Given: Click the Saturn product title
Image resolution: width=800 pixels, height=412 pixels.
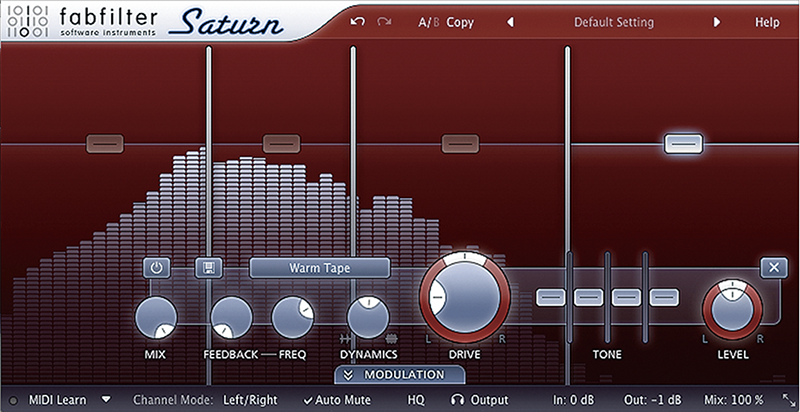Looking at the screenshot, I should point(226,23).
